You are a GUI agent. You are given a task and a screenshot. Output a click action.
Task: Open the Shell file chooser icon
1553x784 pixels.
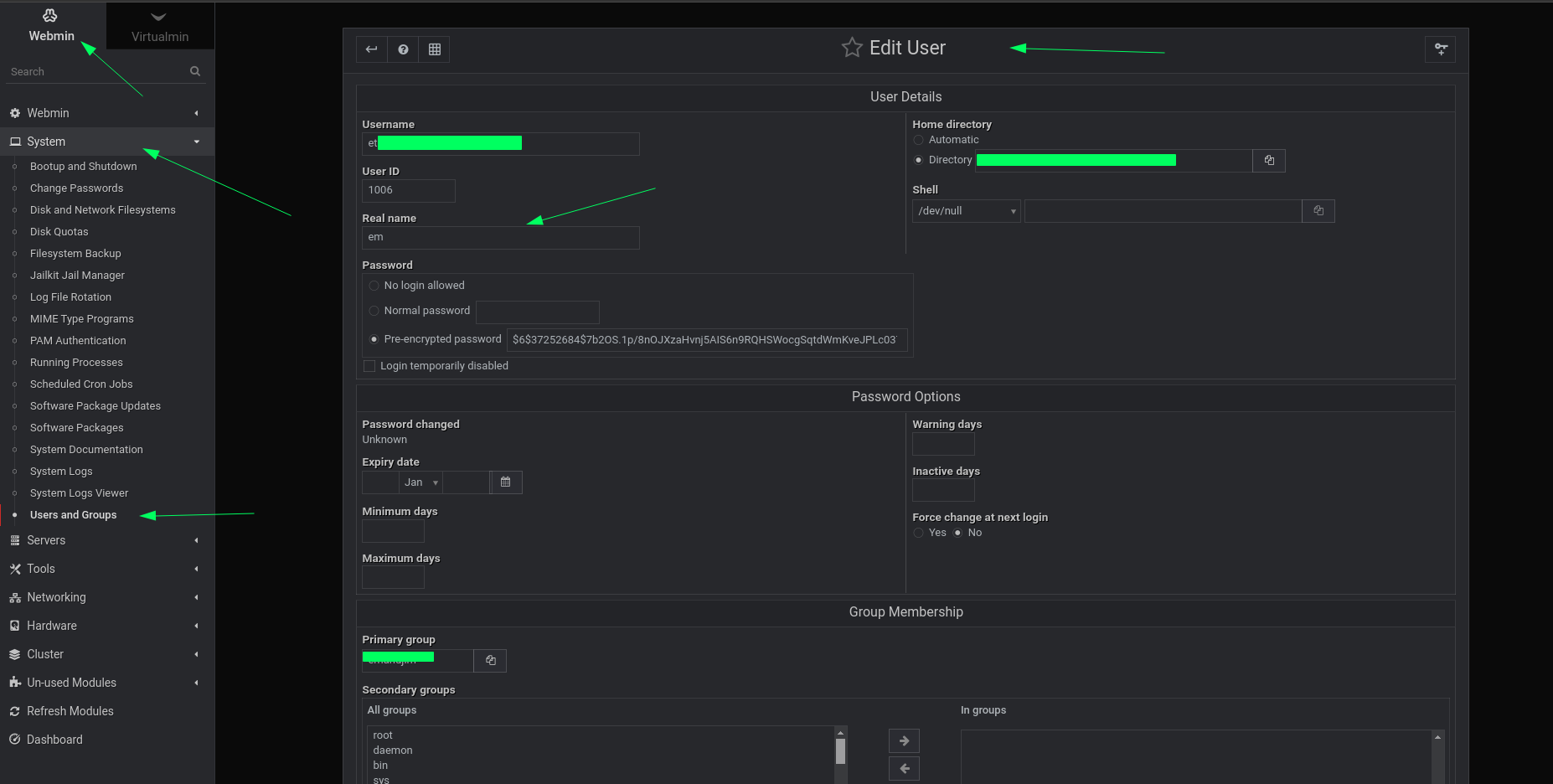click(x=1318, y=211)
